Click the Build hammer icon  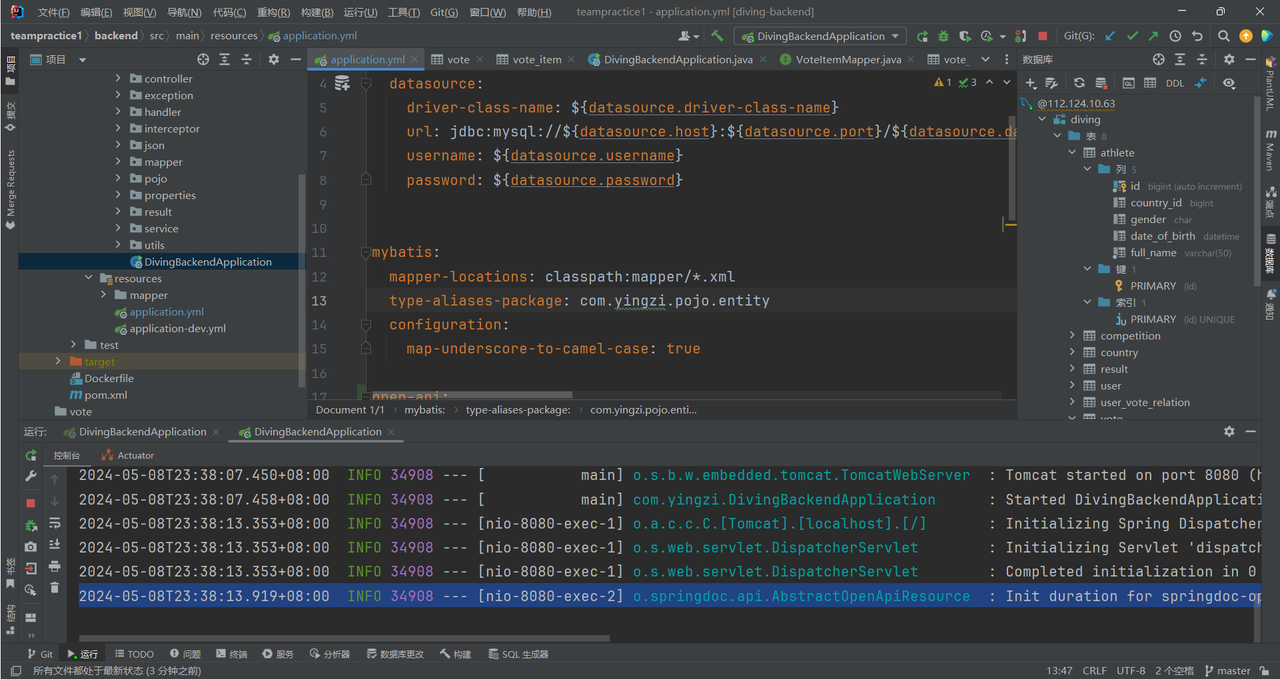(x=717, y=36)
